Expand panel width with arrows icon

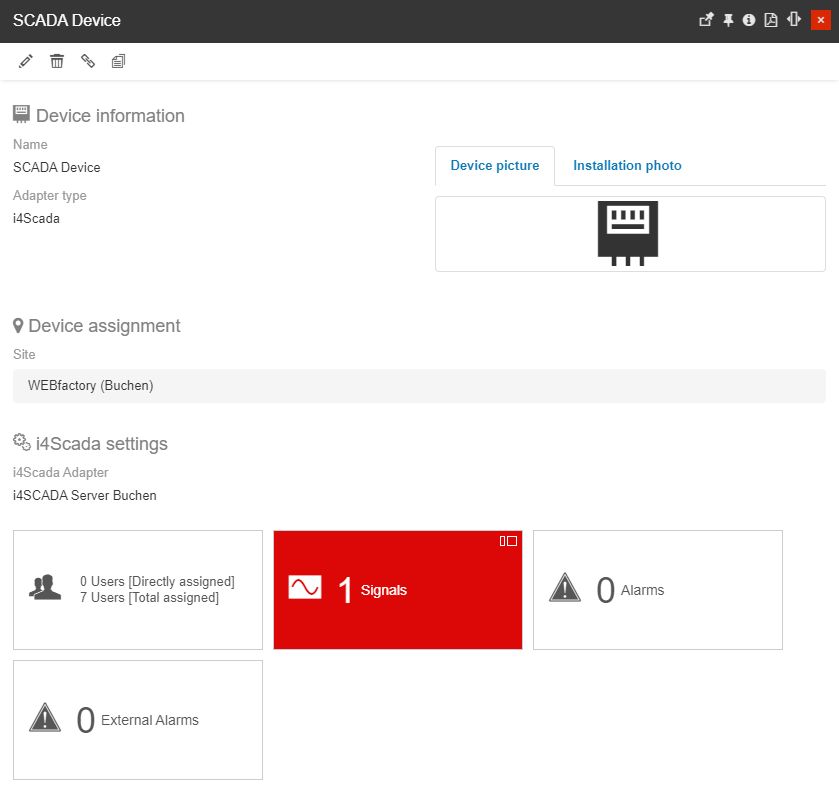pyautogui.click(x=794, y=20)
